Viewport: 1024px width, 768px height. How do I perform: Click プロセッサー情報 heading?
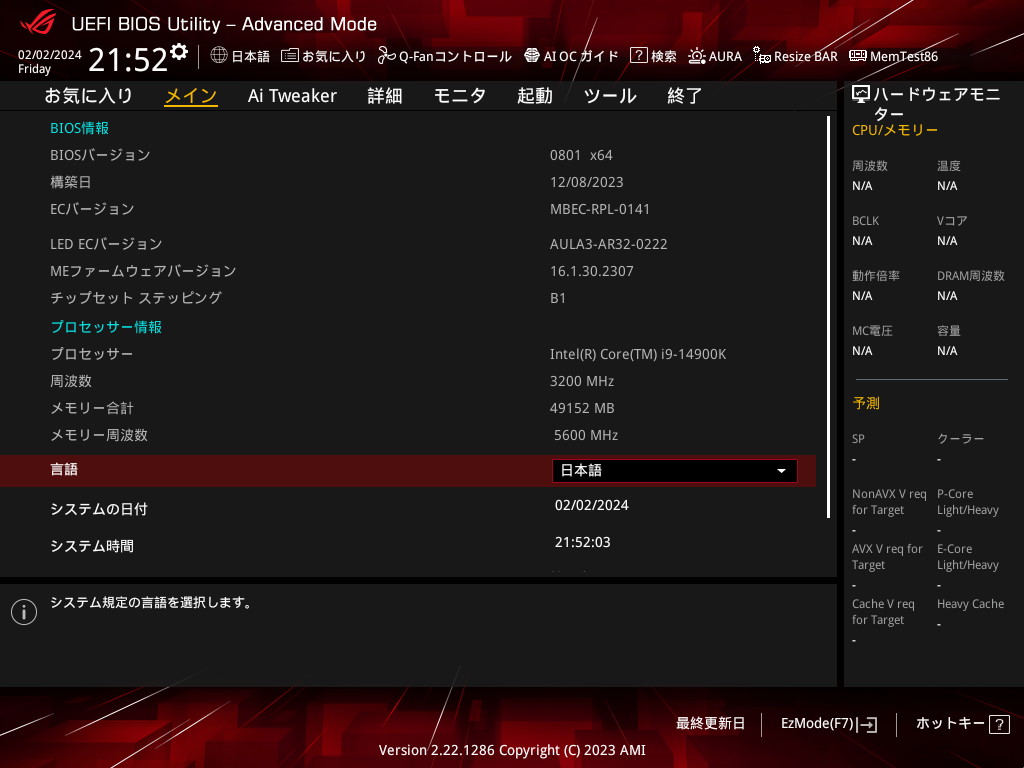[x=106, y=327]
